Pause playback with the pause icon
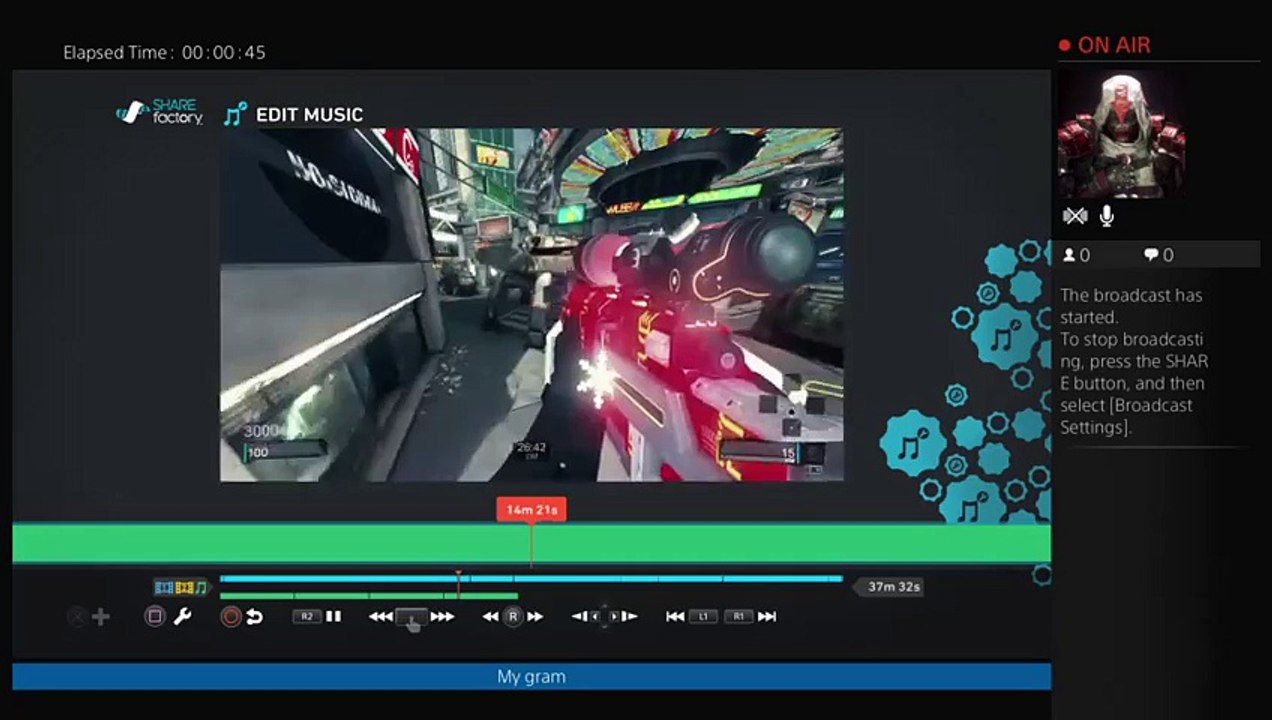This screenshot has width=1272, height=720. click(333, 617)
